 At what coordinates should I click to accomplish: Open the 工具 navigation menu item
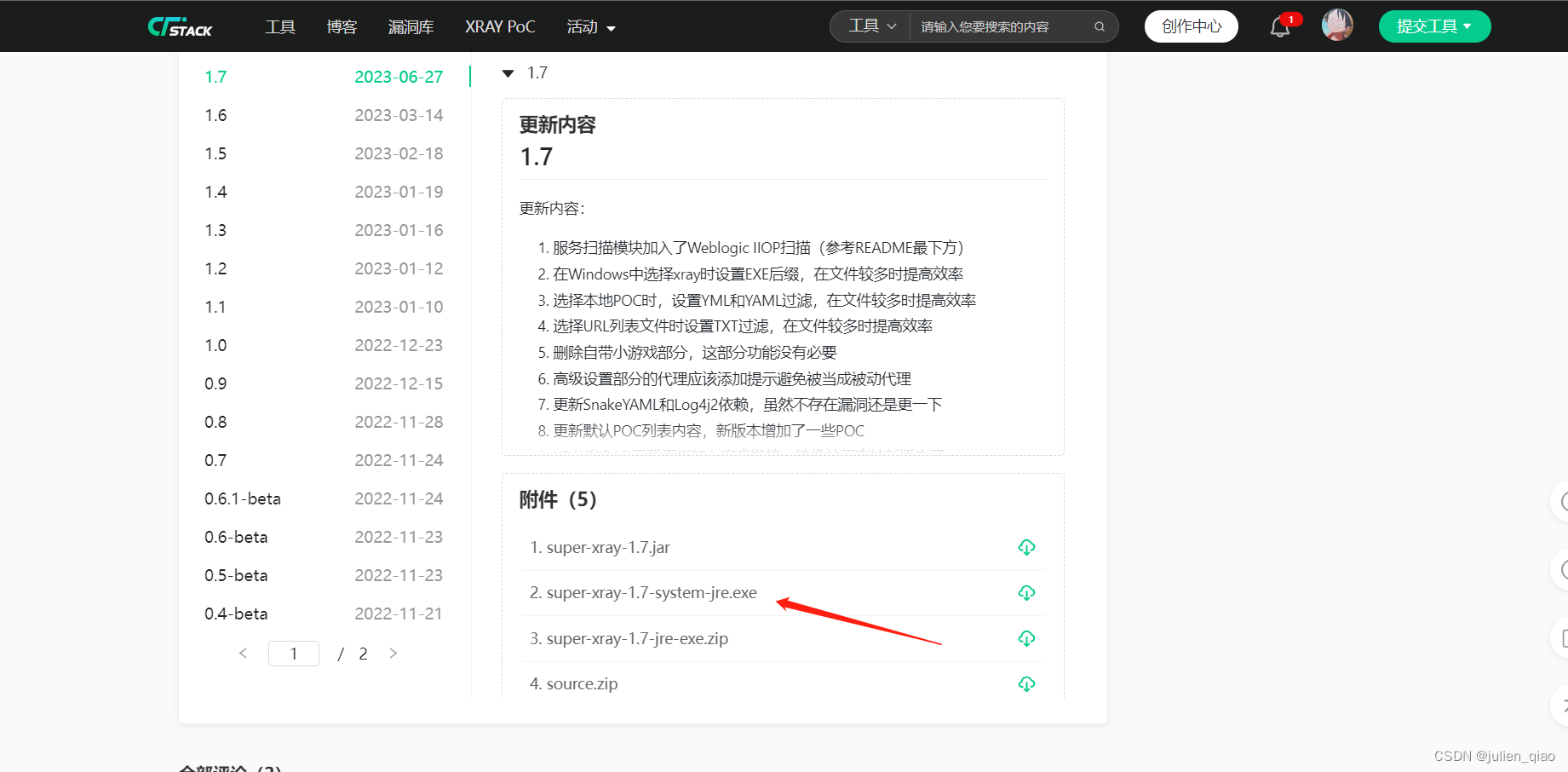[280, 26]
